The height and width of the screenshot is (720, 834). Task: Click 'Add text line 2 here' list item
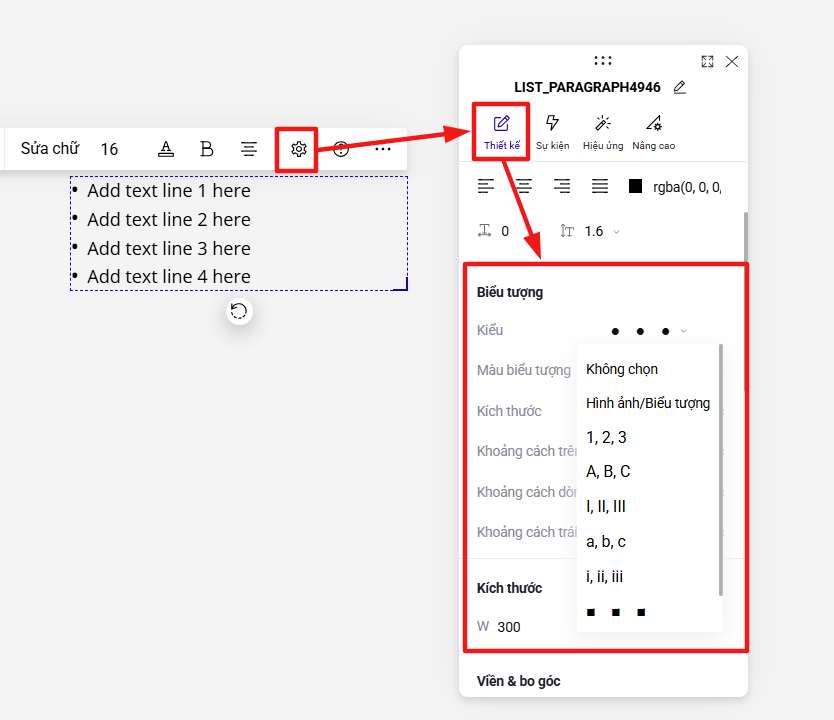pyautogui.click(x=169, y=219)
